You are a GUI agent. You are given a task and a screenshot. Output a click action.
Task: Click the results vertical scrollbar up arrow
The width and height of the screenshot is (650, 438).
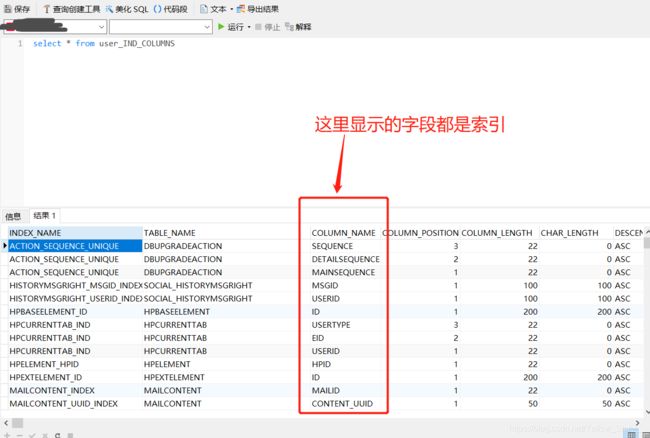tap(647, 232)
